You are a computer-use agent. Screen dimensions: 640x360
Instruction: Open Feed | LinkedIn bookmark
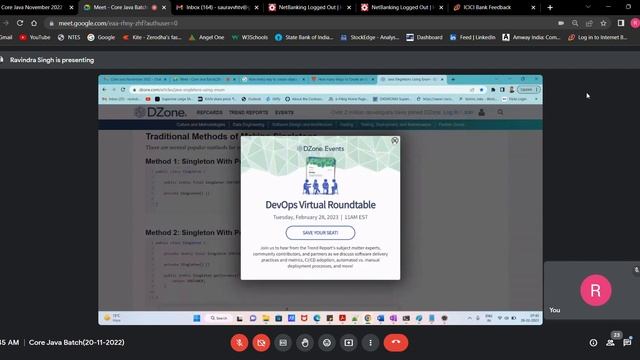click(x=473, y=37)
